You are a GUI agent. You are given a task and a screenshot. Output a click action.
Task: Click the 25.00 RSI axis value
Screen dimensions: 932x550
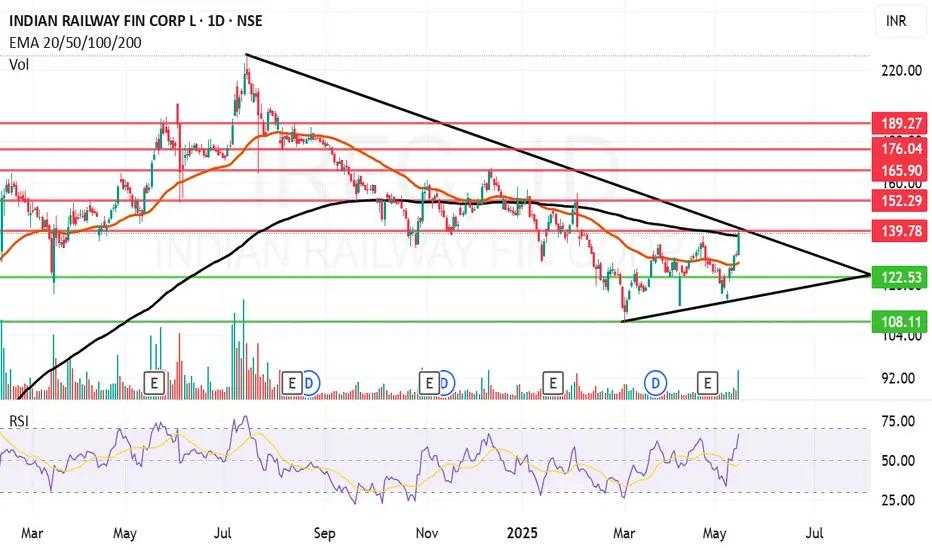click(x=898, y=500)
